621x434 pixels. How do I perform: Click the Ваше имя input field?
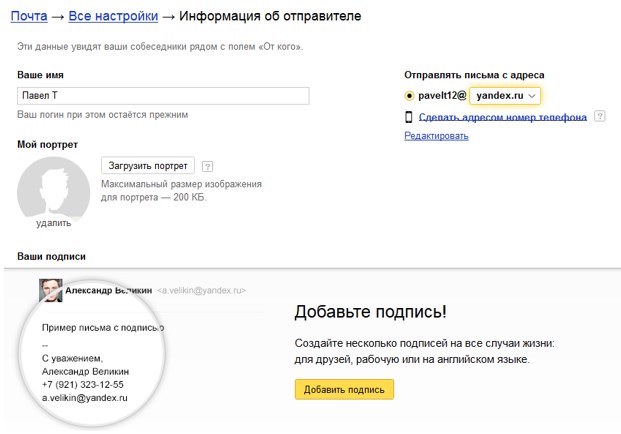163,96
